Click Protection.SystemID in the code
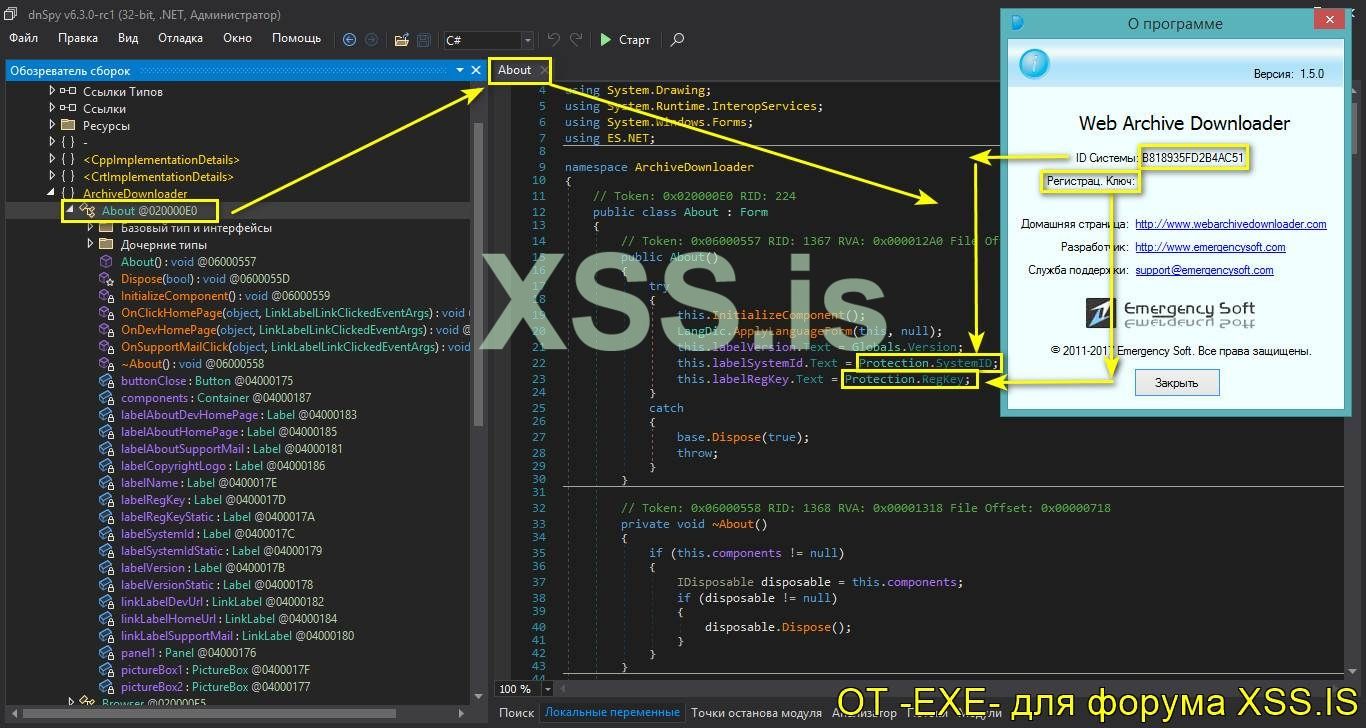Image resolution: width=1366 pixels, height=728 pixels. [x=927, y=363]
